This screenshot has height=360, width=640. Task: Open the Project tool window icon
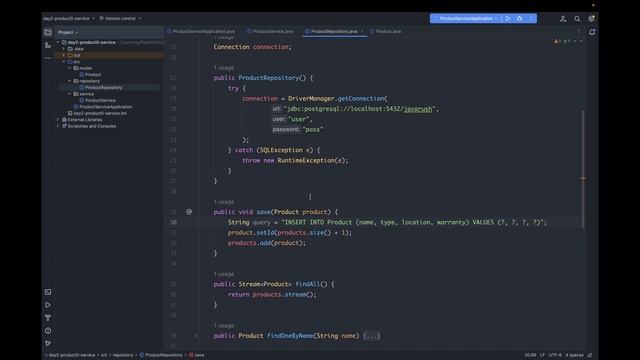48,32
